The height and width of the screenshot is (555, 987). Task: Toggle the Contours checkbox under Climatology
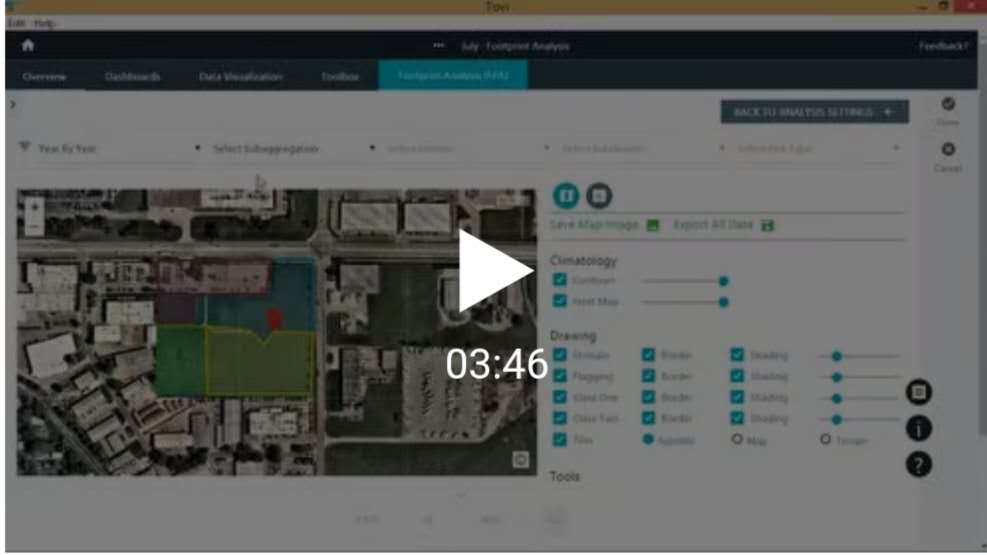[x=560, y=281]
